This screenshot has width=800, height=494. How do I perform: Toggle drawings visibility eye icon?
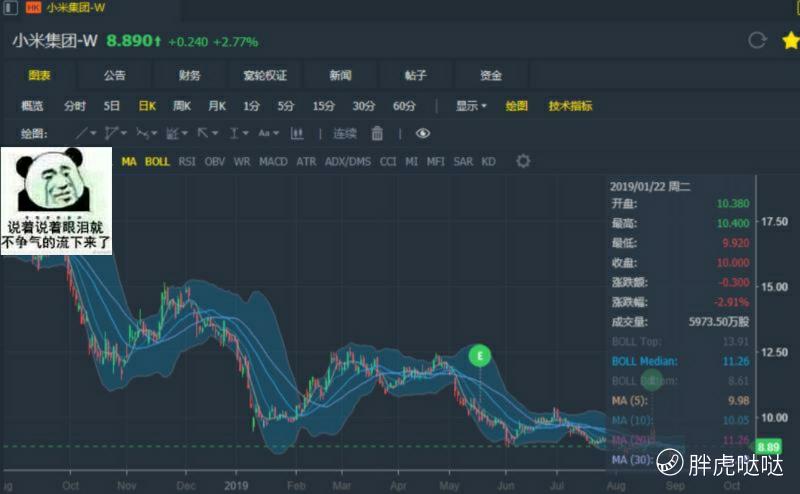(422, 133)
